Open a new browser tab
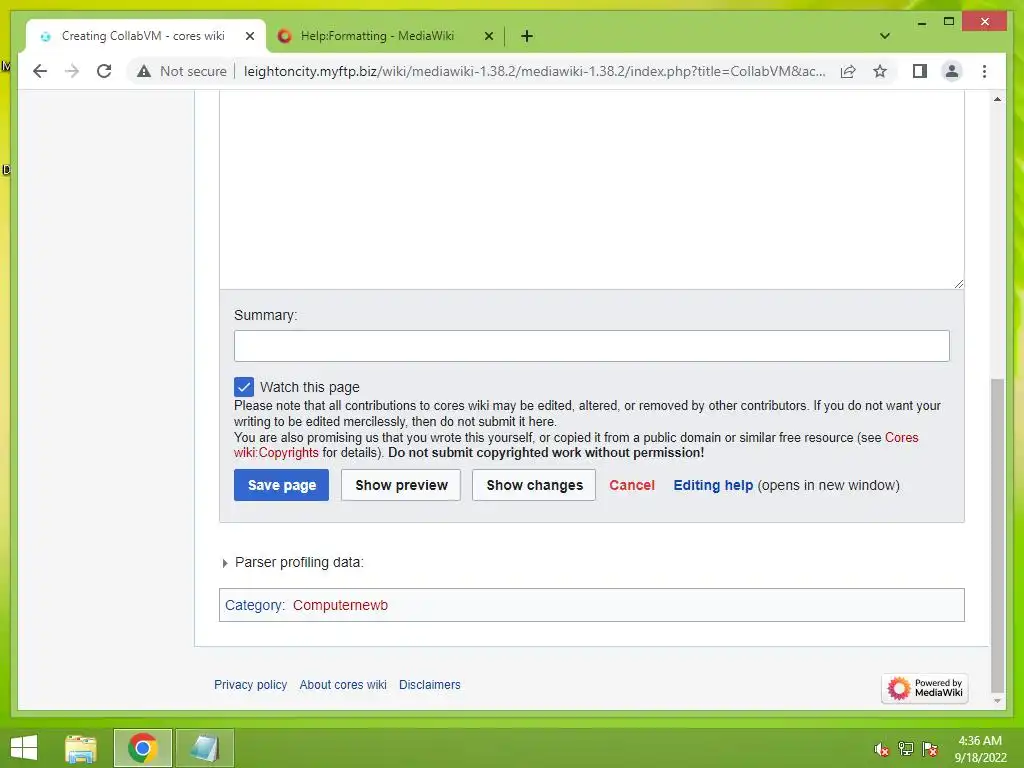Viewport: 1024px width, 768px height. pyautogui.click(x=527, y=36)
